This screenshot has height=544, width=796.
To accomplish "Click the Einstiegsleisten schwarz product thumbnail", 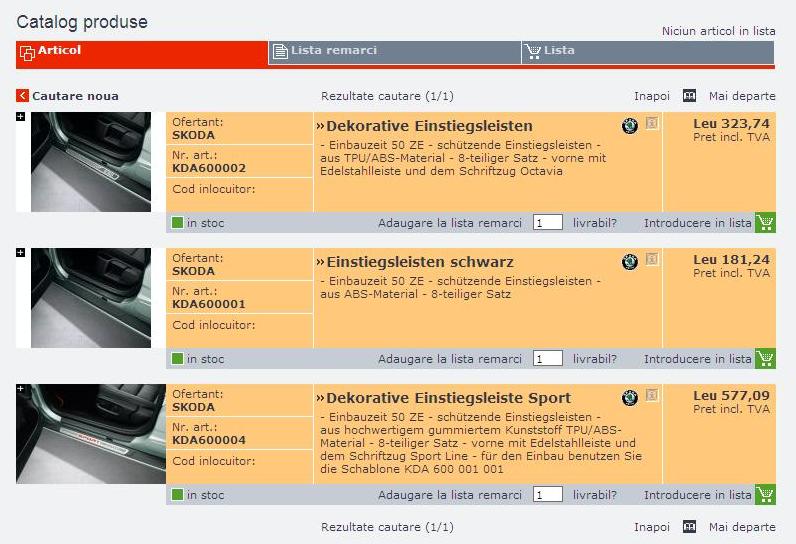I will click(90, 298).
